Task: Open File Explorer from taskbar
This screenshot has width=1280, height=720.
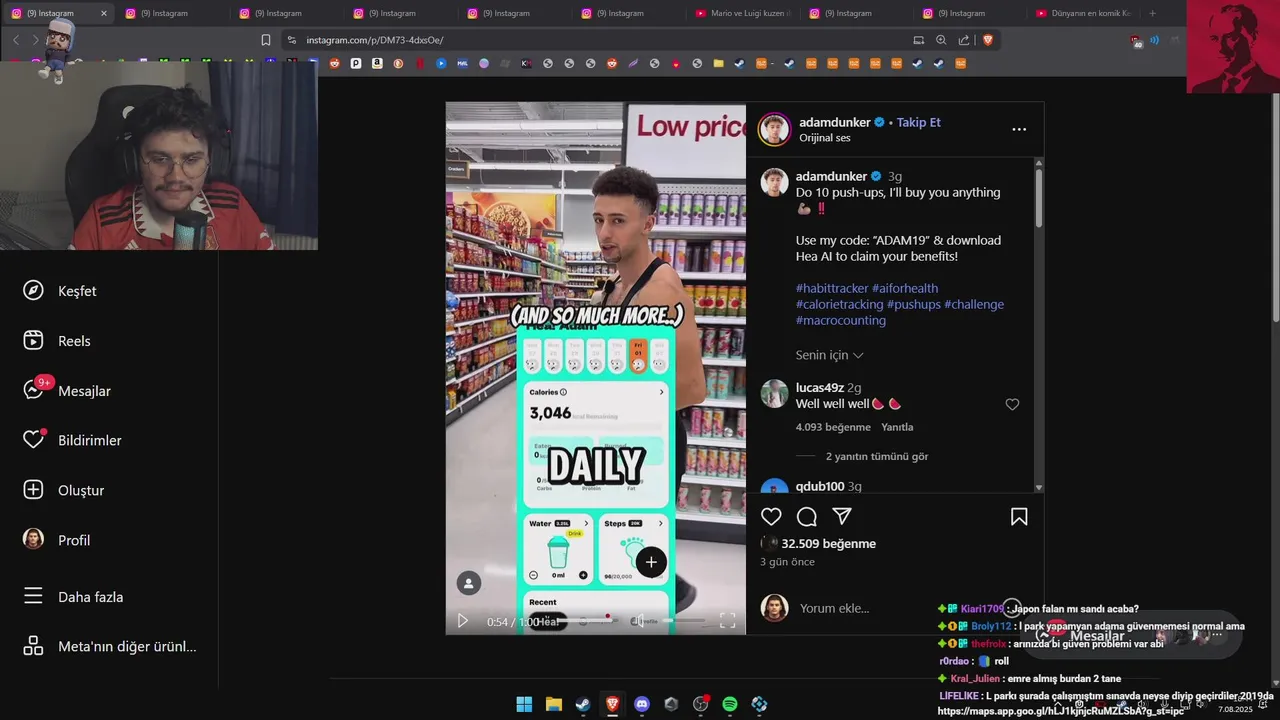Action: click(553, 704)
